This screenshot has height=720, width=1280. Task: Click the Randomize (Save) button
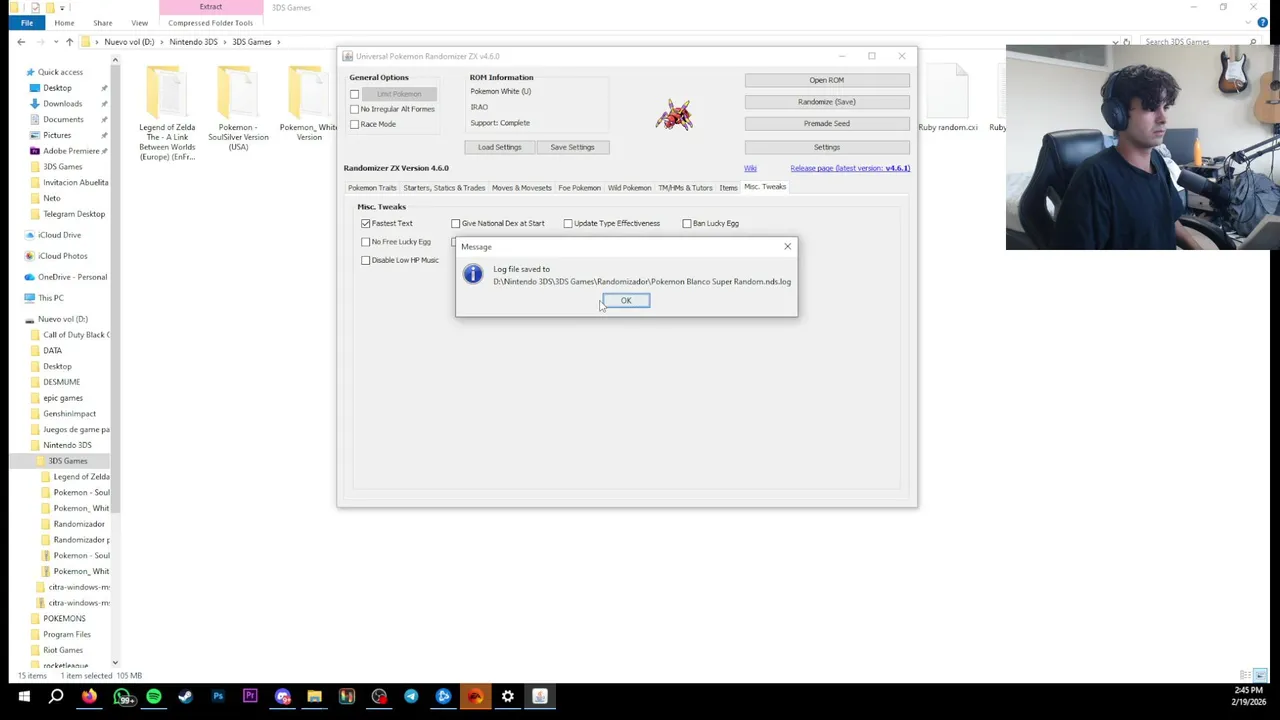coord(827,102)
